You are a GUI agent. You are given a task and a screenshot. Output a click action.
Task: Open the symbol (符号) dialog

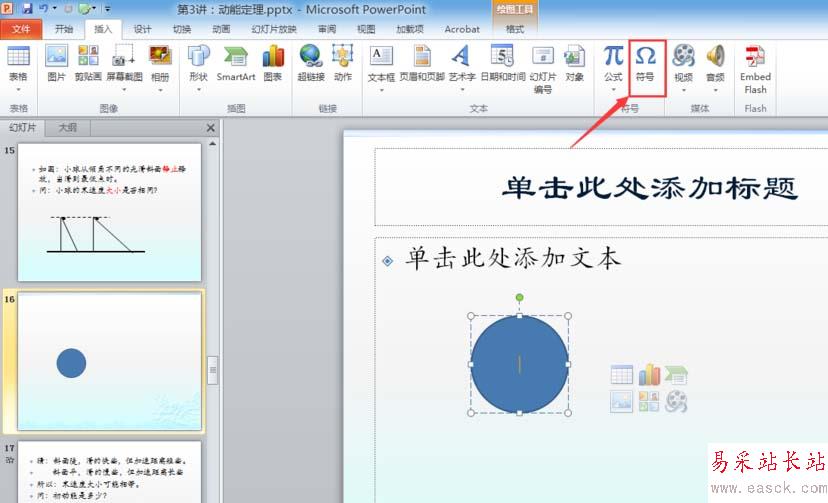click(x=645, y=63)
